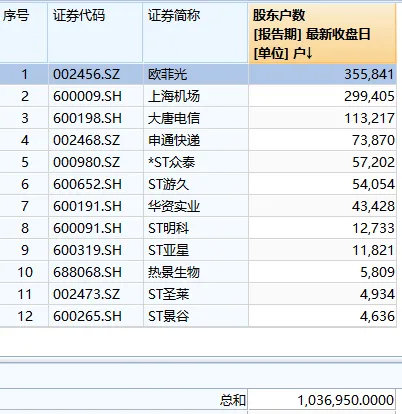Click the 355,841 shareholder count cell
The height and width of the screenshot is (414, 402).
pyautogui.click(x=322, y=74)
